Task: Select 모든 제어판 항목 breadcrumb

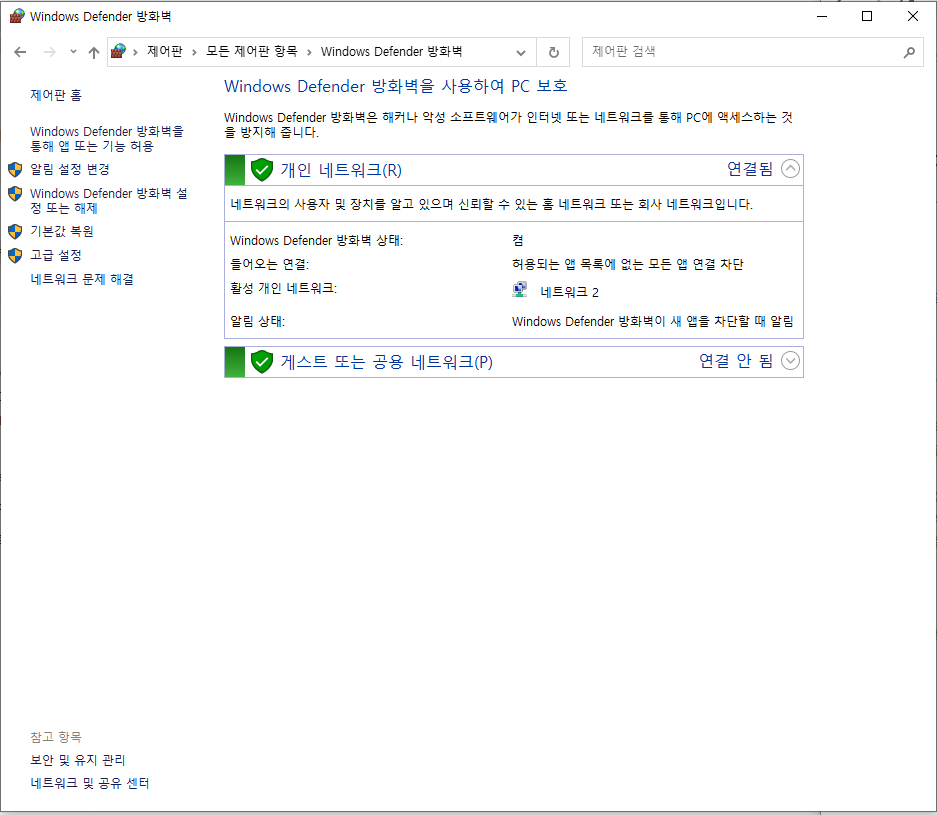Action: 252,51
